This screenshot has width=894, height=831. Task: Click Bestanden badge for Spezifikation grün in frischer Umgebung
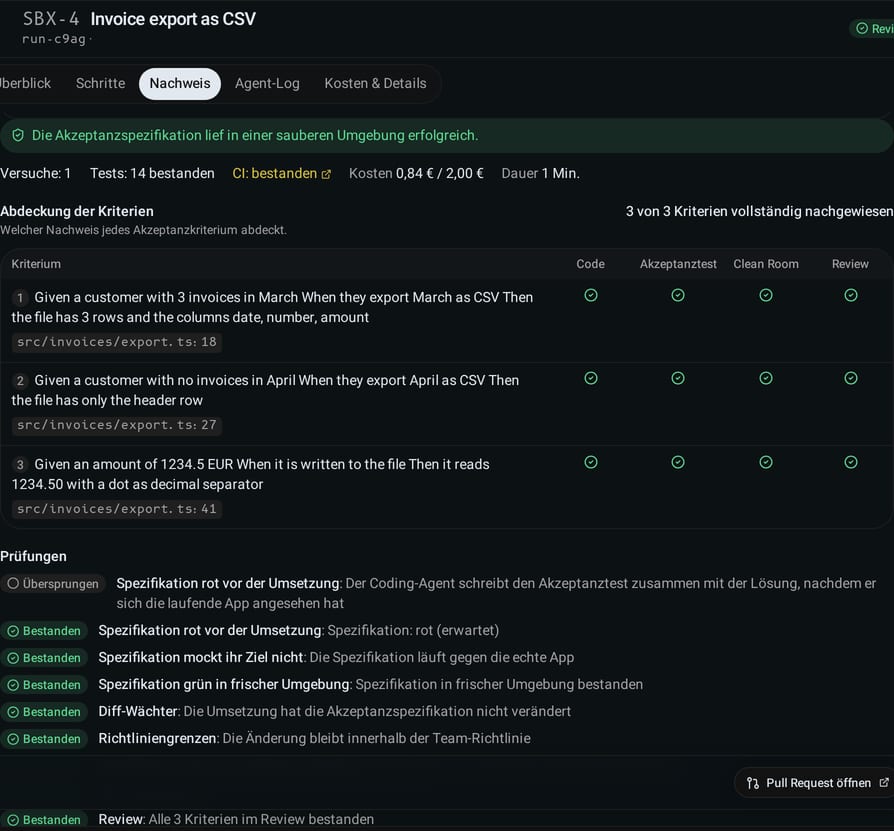(44, 685)
